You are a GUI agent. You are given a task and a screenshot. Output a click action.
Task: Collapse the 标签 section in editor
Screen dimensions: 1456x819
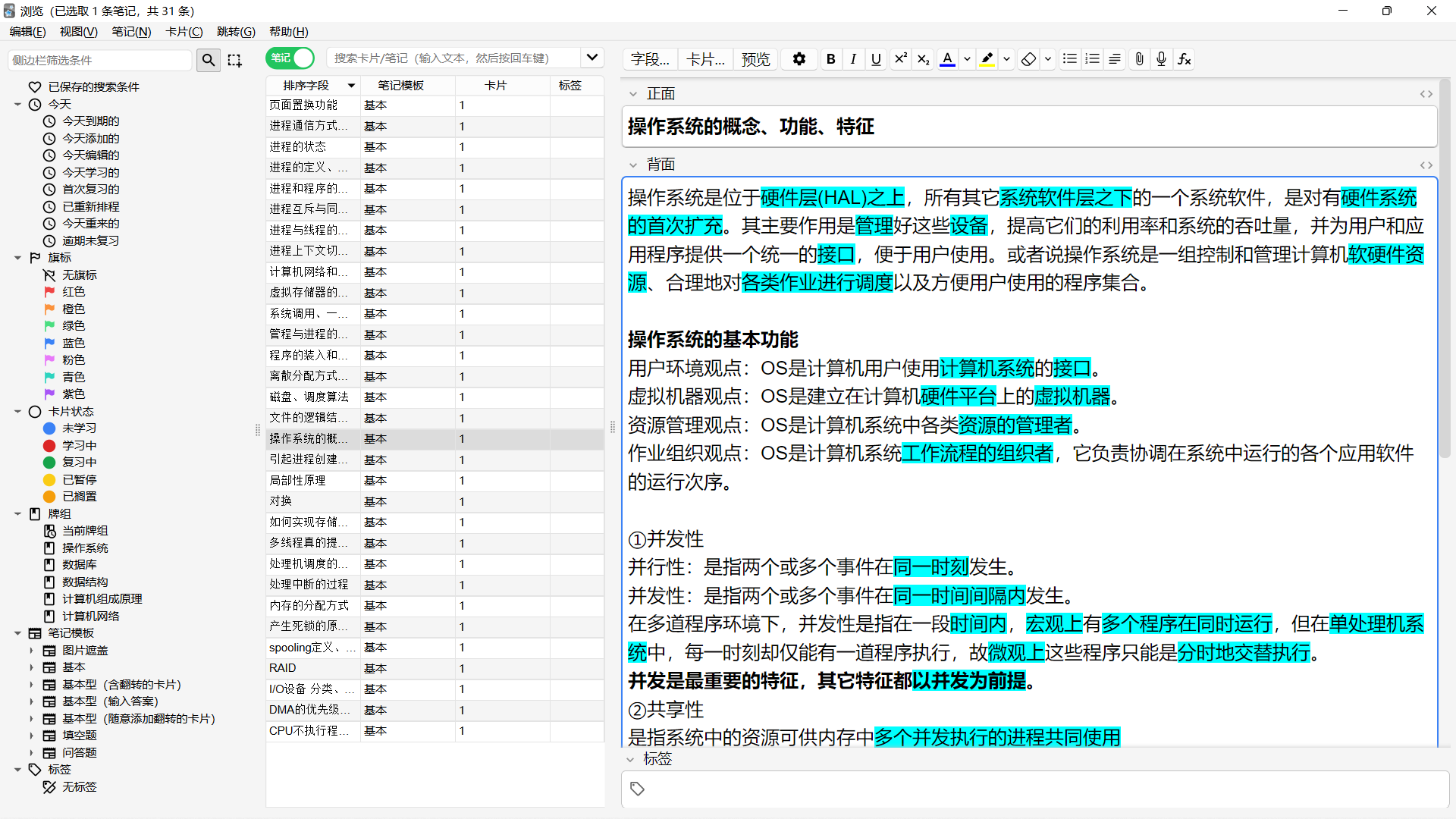coord(630,759)
